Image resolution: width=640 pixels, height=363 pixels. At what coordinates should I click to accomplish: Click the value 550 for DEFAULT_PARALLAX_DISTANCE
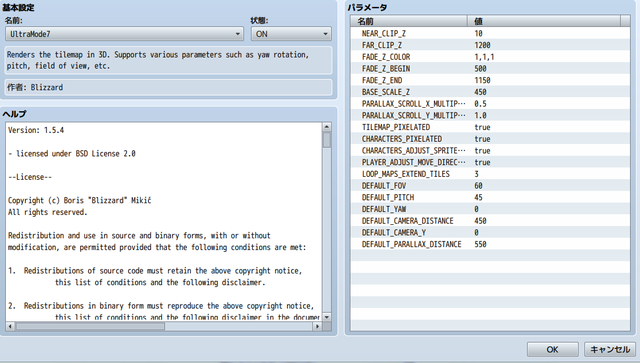point(480,244)
